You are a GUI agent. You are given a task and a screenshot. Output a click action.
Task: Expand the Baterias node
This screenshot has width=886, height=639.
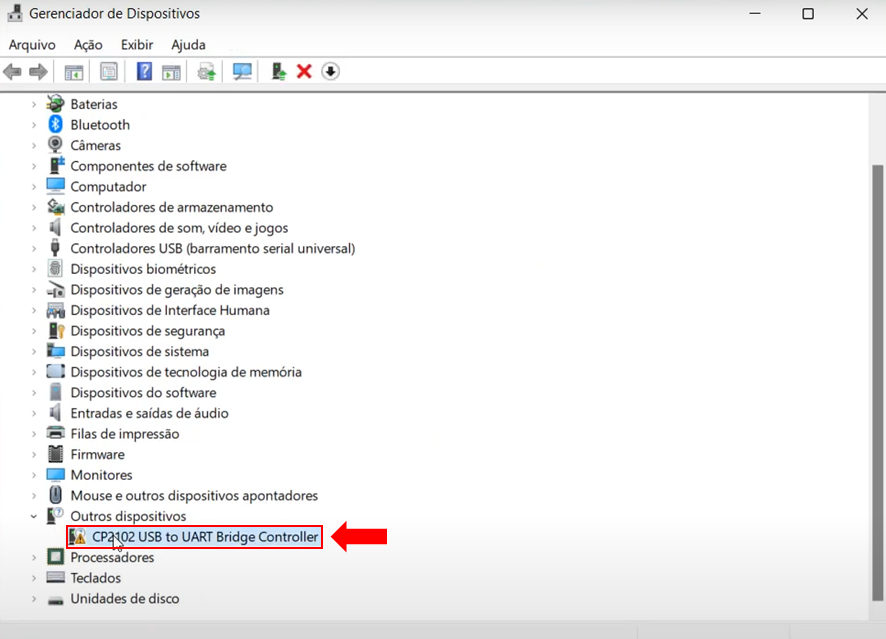coord(34,104)
